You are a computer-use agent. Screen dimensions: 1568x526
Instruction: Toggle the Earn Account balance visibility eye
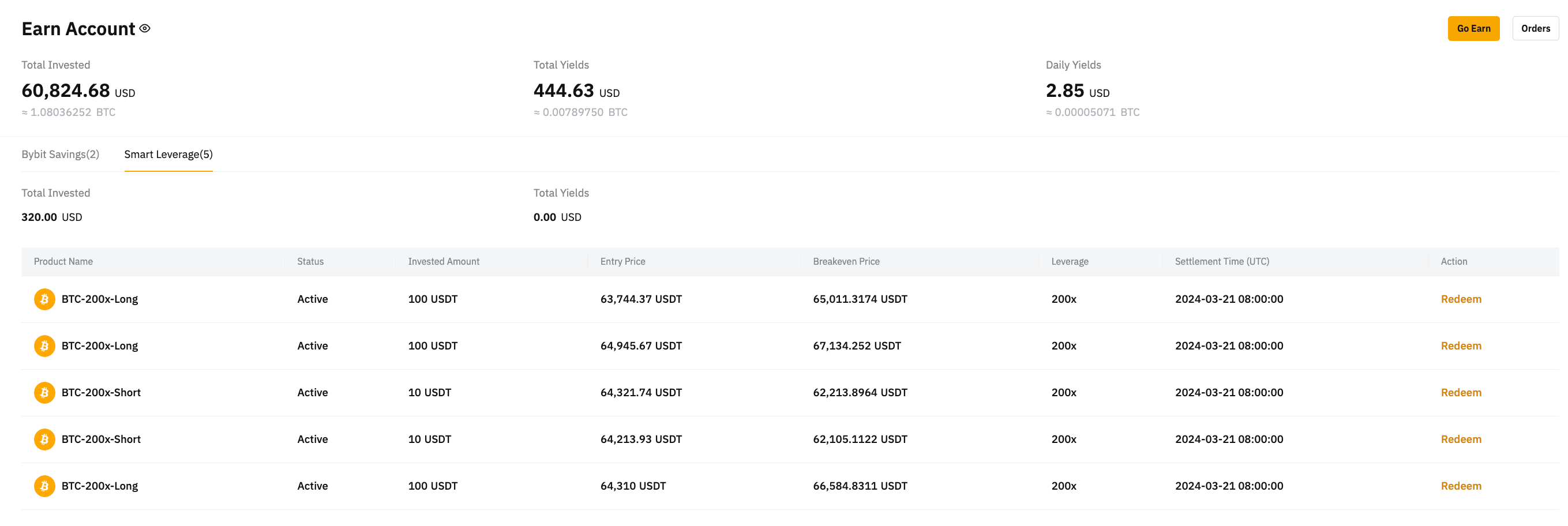(x=145, y=29)
